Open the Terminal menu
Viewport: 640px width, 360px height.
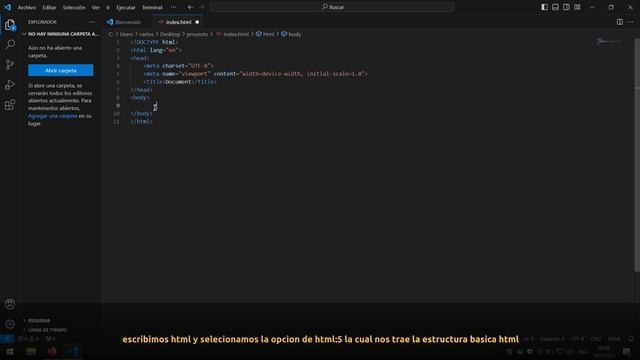click(152, 7)
